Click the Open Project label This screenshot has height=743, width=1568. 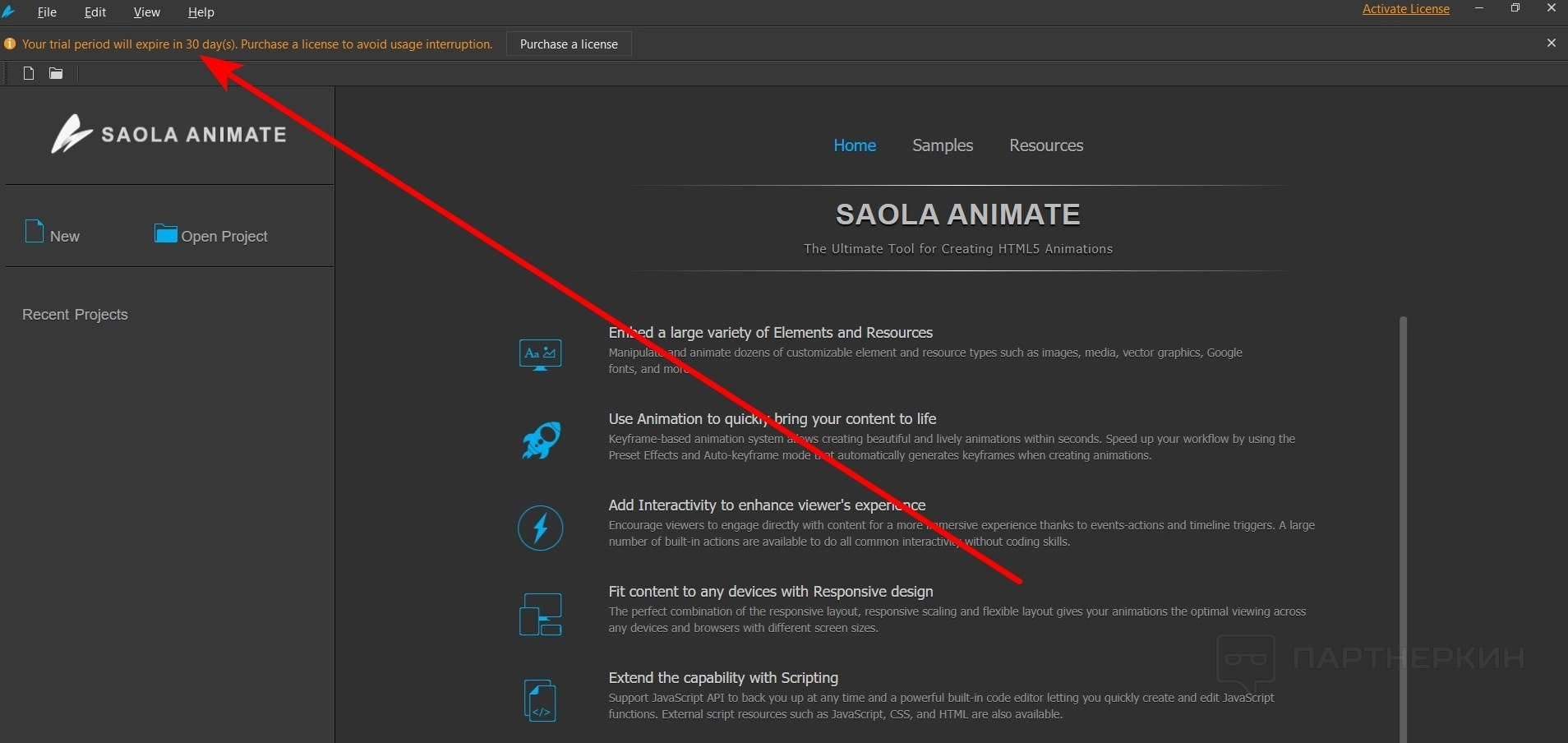point(224,237)
